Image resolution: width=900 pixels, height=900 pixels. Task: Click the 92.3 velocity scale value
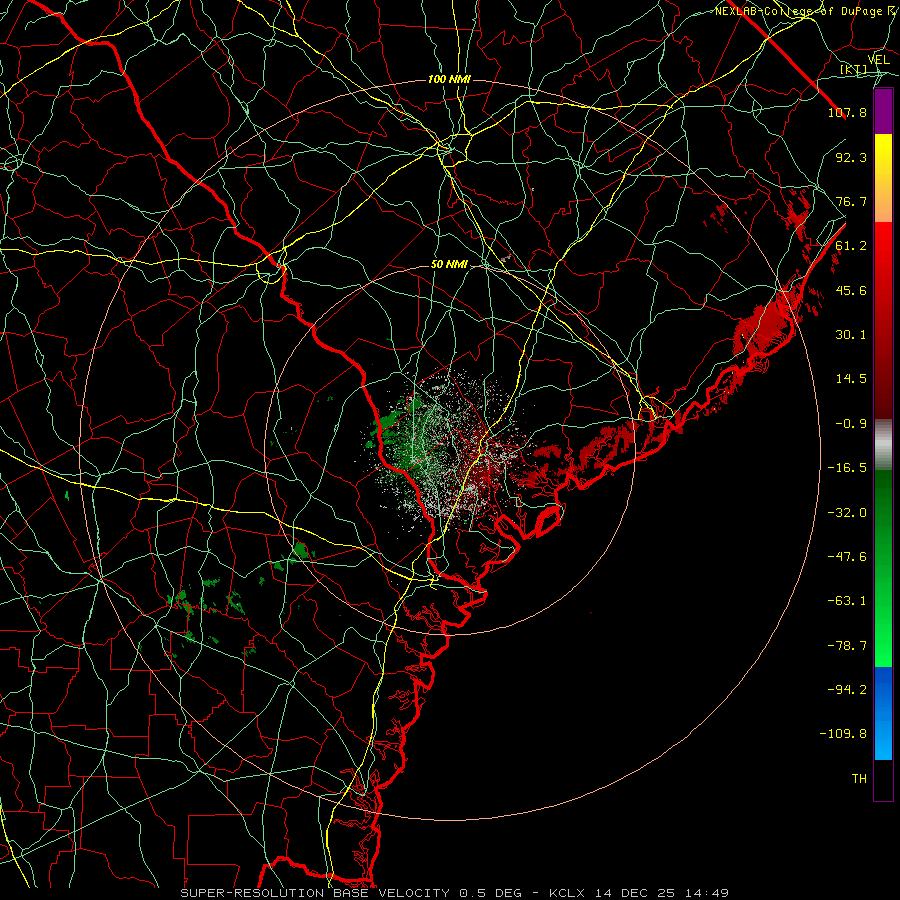[x=851, y=157]
